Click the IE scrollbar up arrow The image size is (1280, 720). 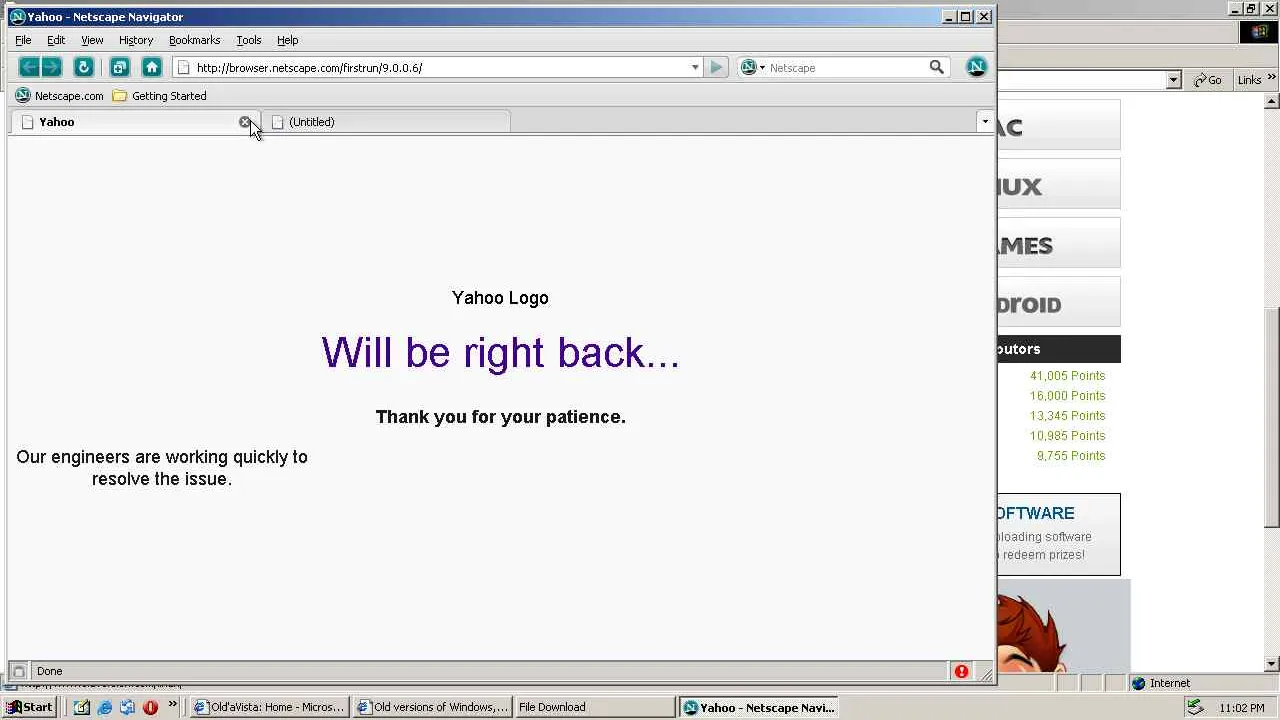1272,101
